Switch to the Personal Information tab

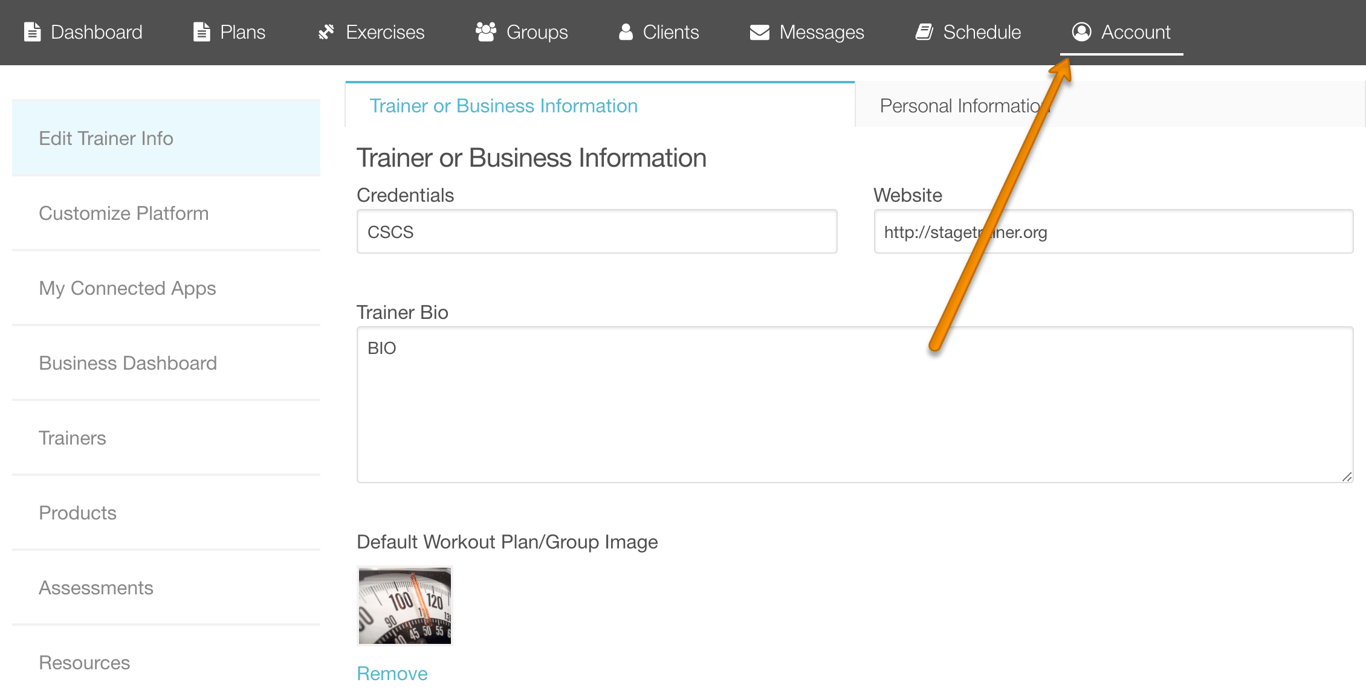pos(958,106)
